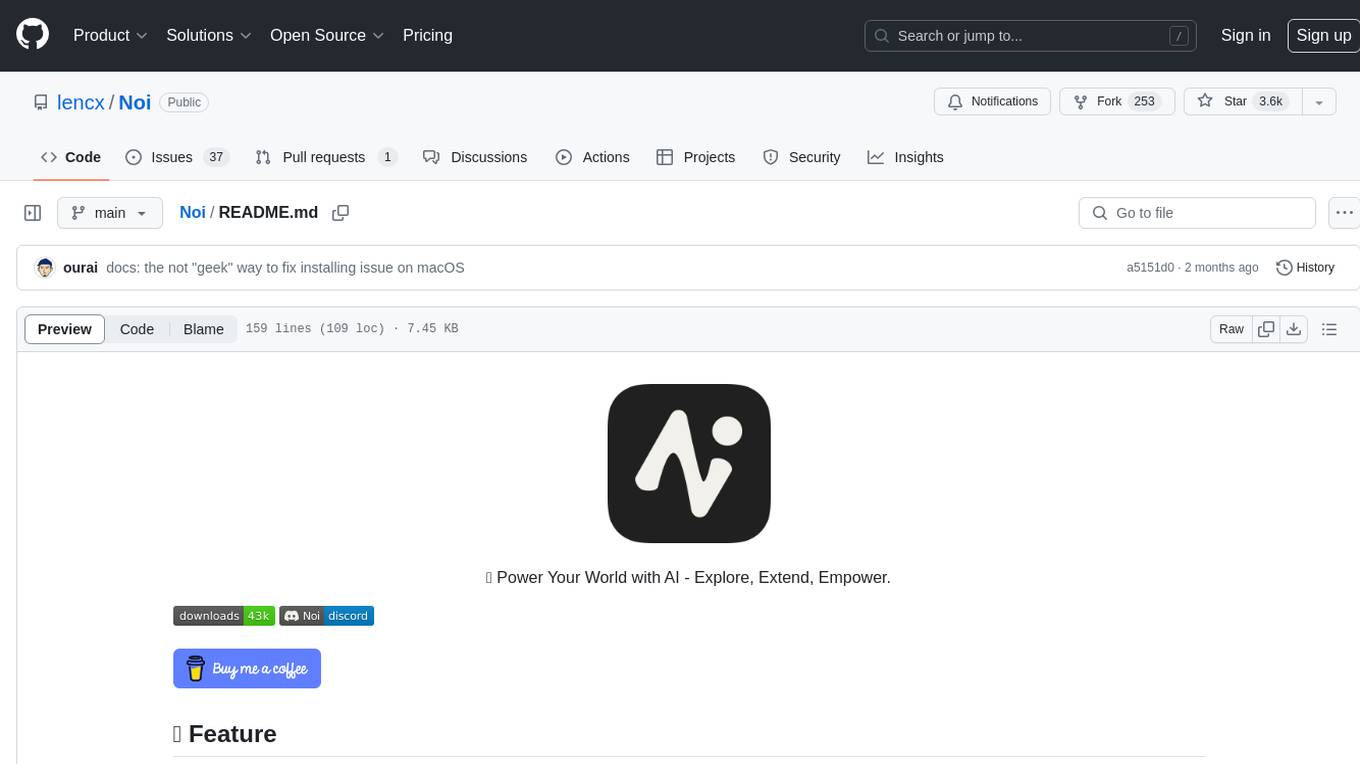Open the Actions tab
Image resolution: width=1360 pixels, height=764 pixels.
coord(593,157)
